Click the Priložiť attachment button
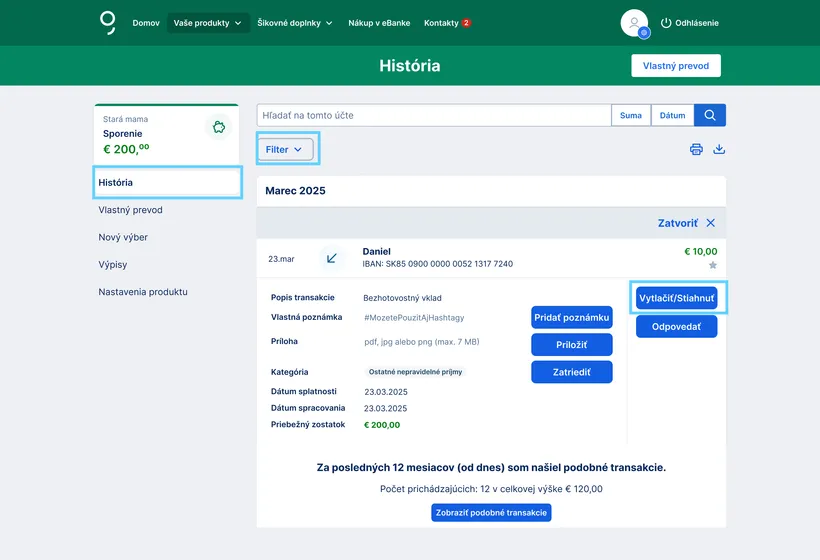The height and width of the screenshot is (560, 820). coord(572,345)
